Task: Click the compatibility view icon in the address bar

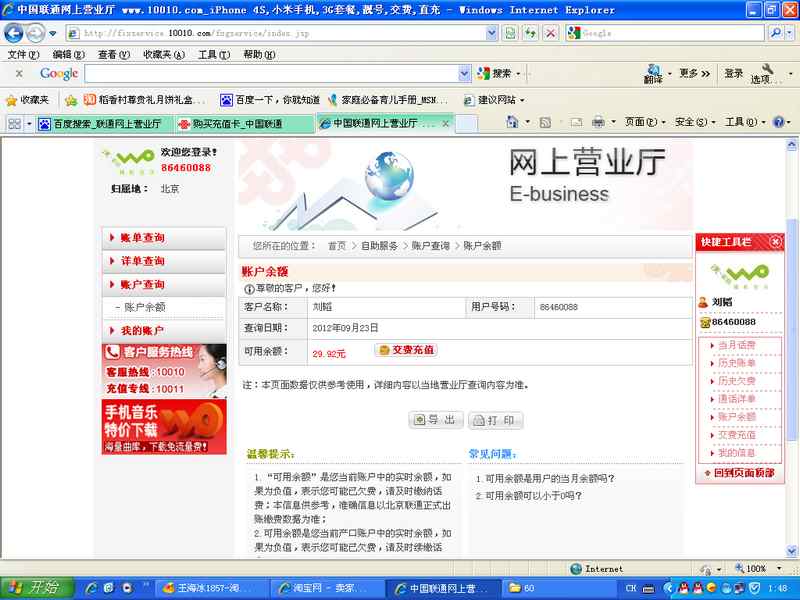Action: (x=510, y=33)
